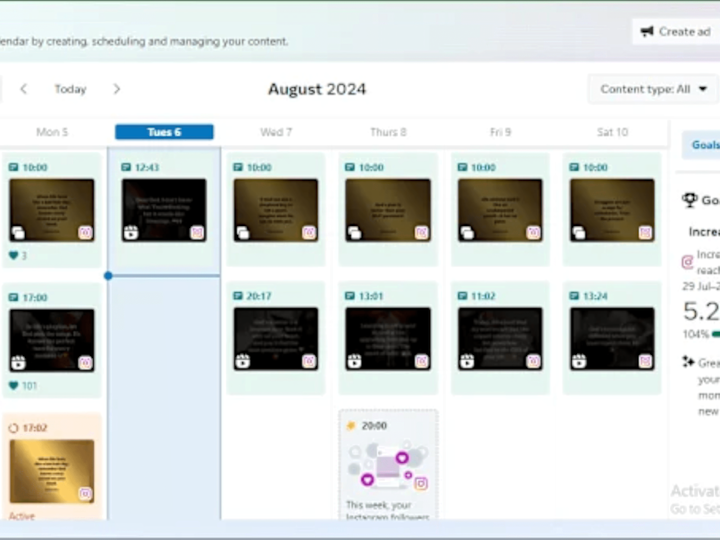The height and width of the screenshot is (540, 720).
Task: Open Wednesday 20:17 reel thumbnail
Action: click(276, 339)
